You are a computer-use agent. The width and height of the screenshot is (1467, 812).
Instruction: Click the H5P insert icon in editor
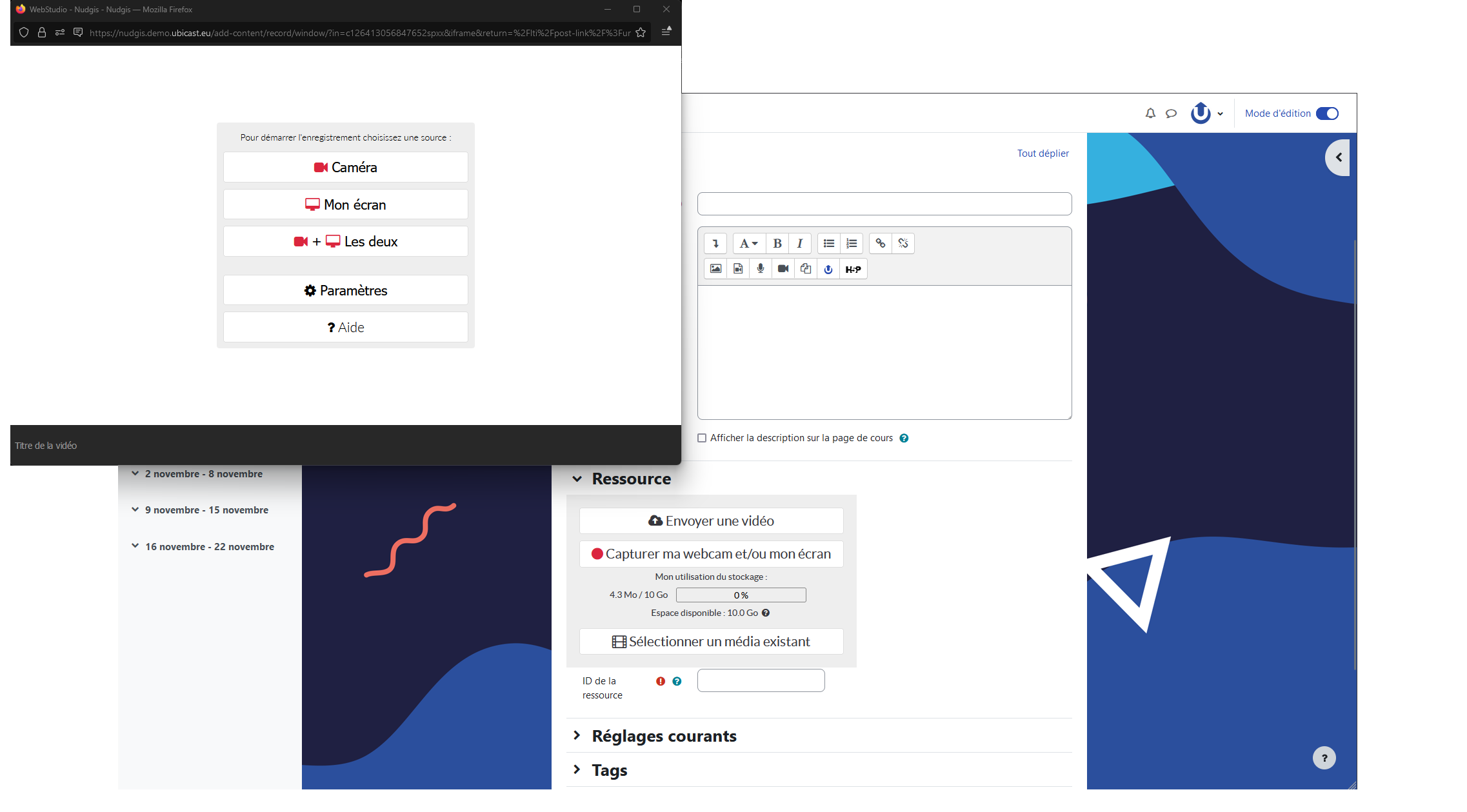coord(853,269)
